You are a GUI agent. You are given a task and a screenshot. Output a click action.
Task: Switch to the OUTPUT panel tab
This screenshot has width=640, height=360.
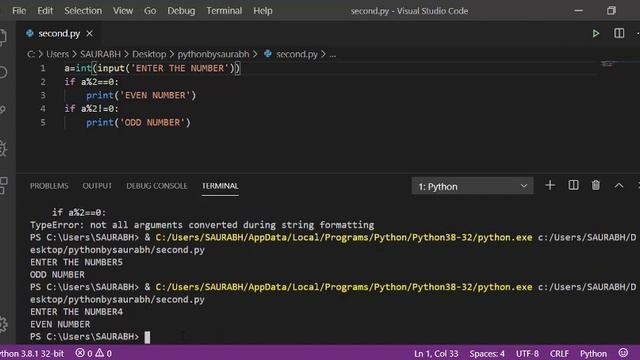pyautogui.click(x=97, y=186)
